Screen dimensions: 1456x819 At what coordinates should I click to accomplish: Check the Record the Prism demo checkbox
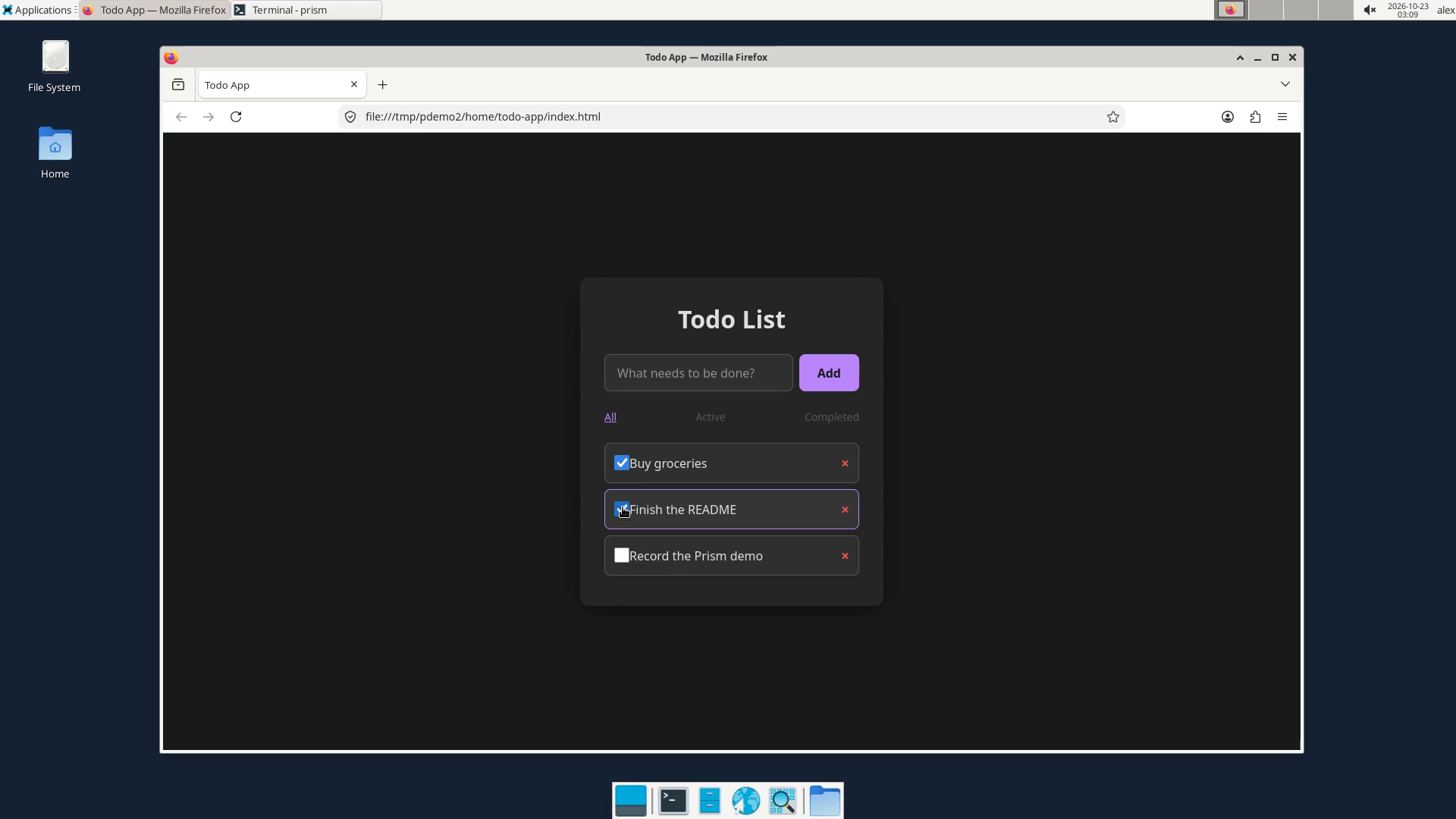click(x=622, y=555)
